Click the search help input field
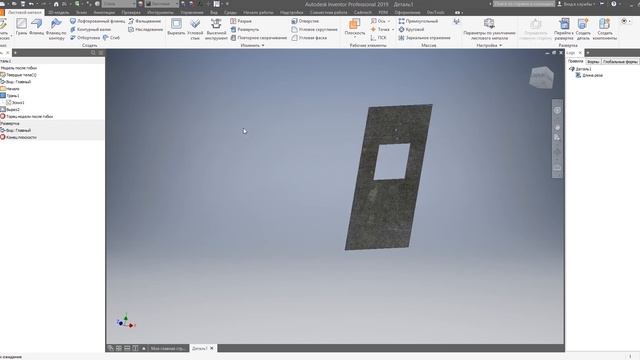Screen dimensions: 640x360 [524, 4]
